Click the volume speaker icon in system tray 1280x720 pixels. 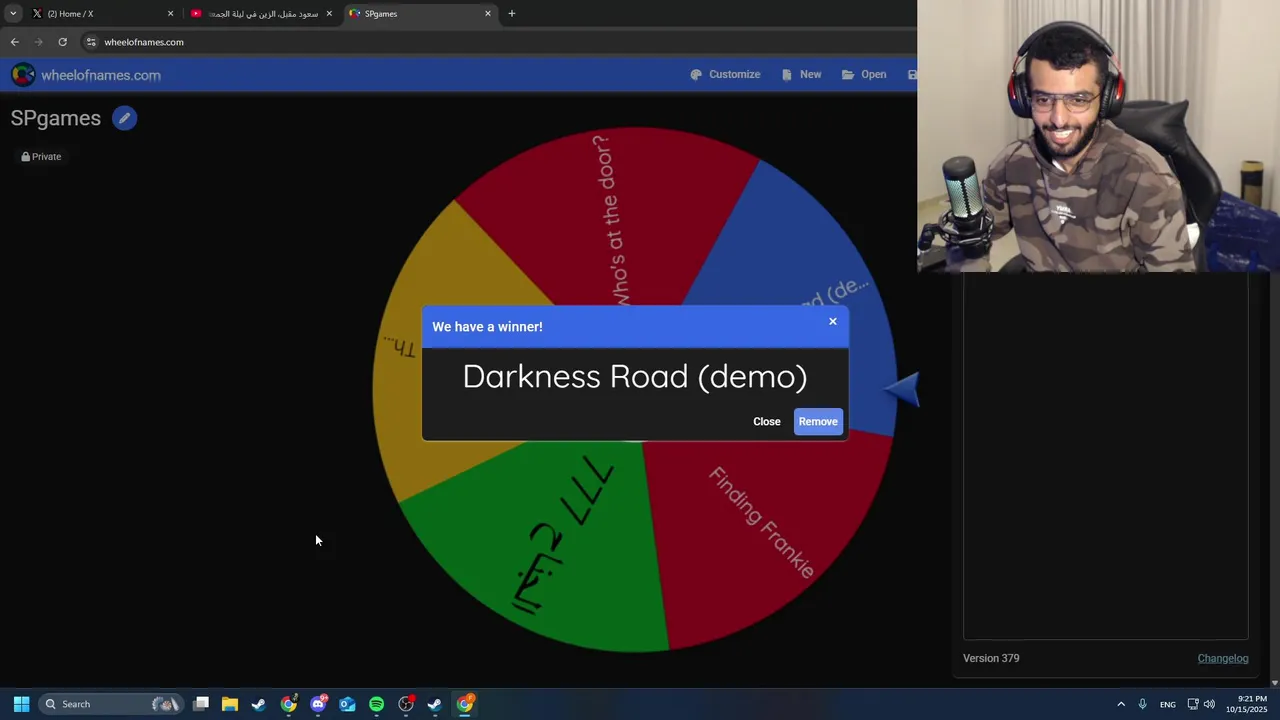point(1209,704)
